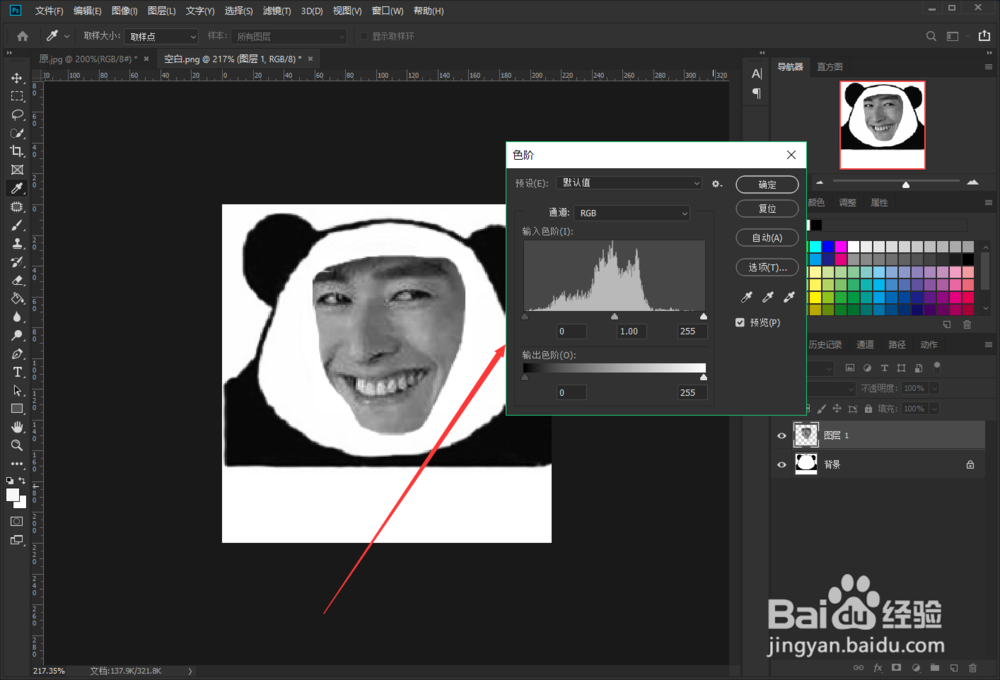Image resolution: width=1000 pixels, height=680 pixels.
Task: Open the search icon in options bar
Action: (931, 36)
